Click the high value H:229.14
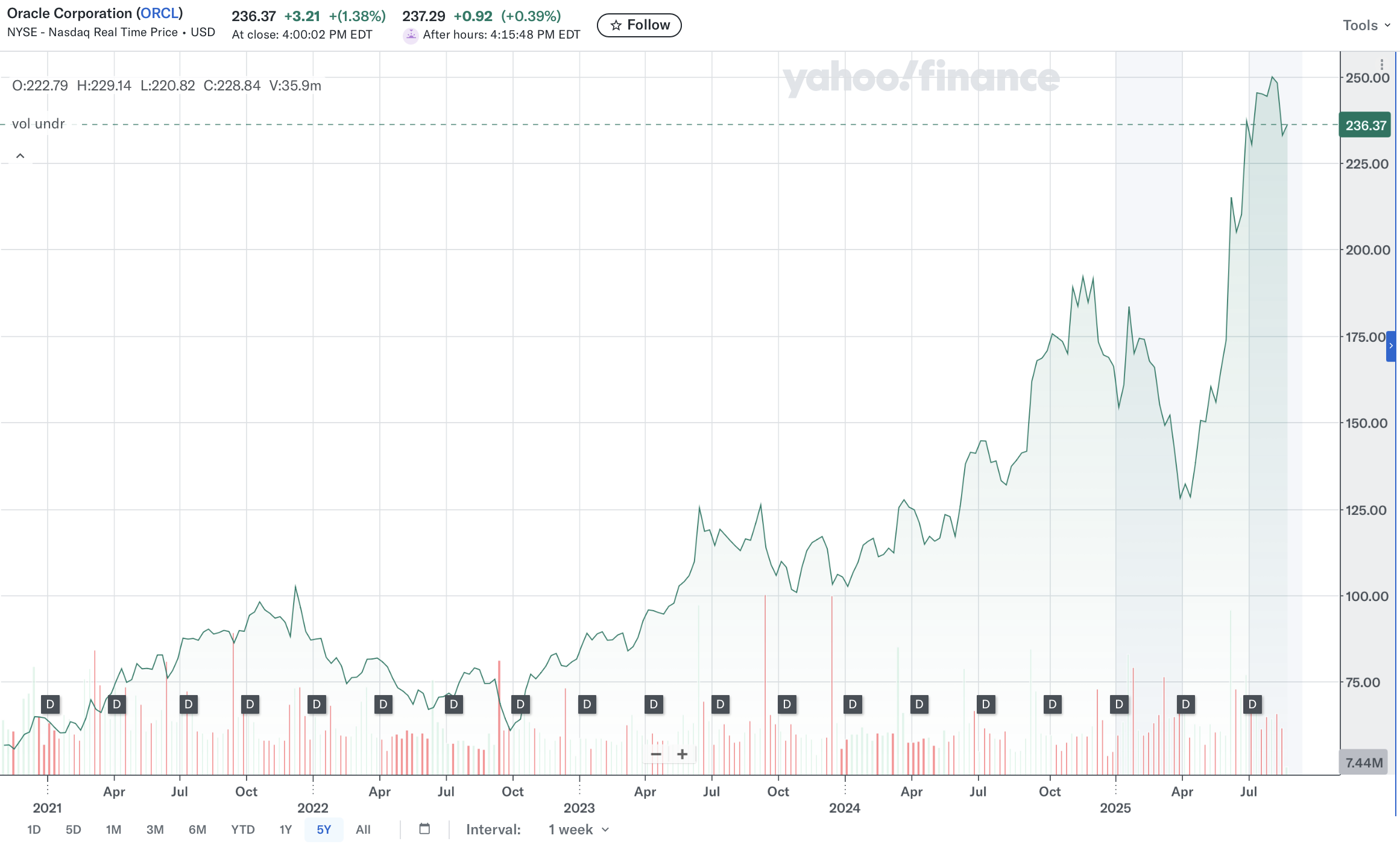 [x=104, y=86]
